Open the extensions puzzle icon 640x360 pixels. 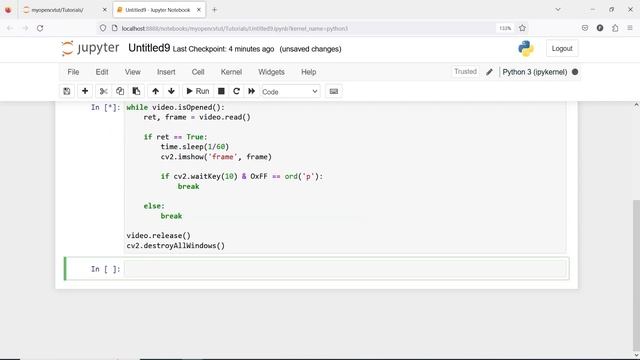[615, 28]
